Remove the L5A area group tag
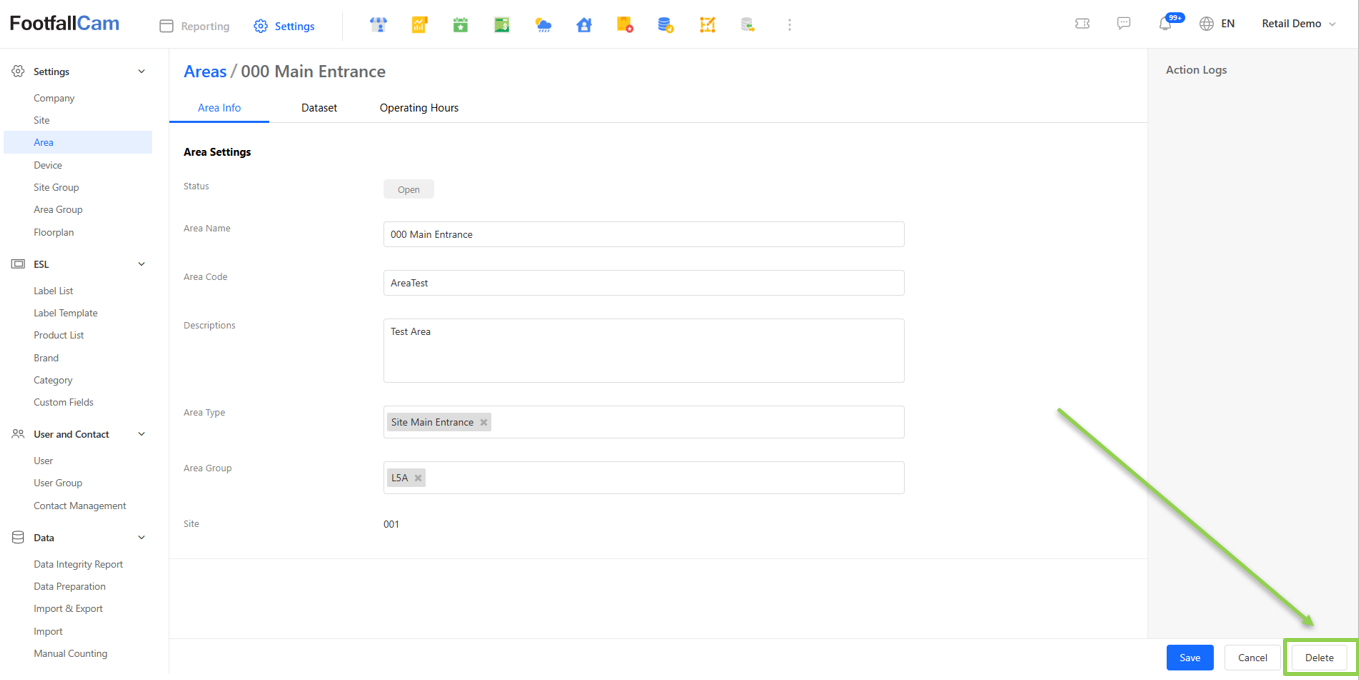Image resolution: width=1359 pixels, height=680 pixels. click(x=418, y=478)
